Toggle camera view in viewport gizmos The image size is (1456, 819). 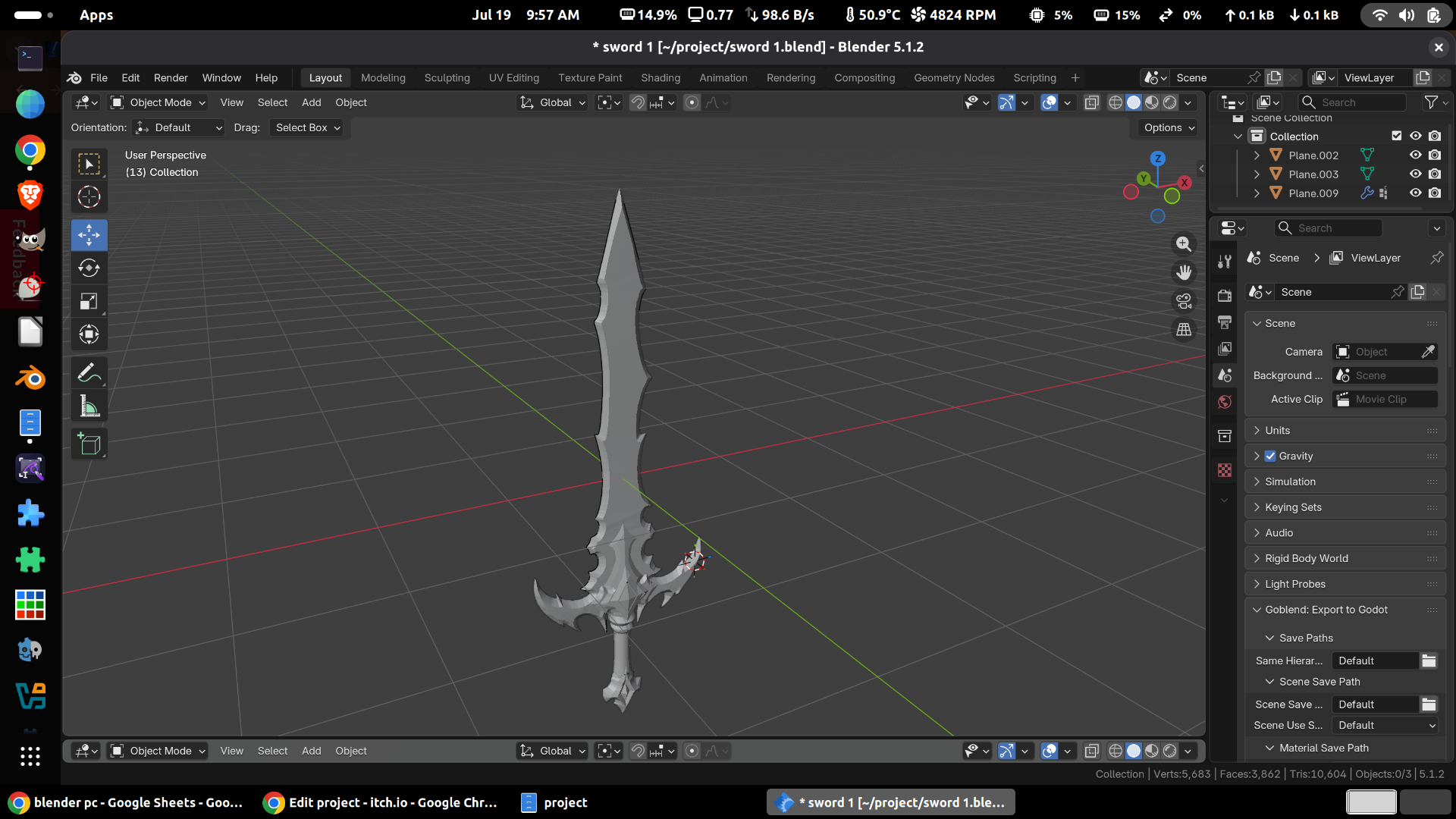coord(1184,301)
